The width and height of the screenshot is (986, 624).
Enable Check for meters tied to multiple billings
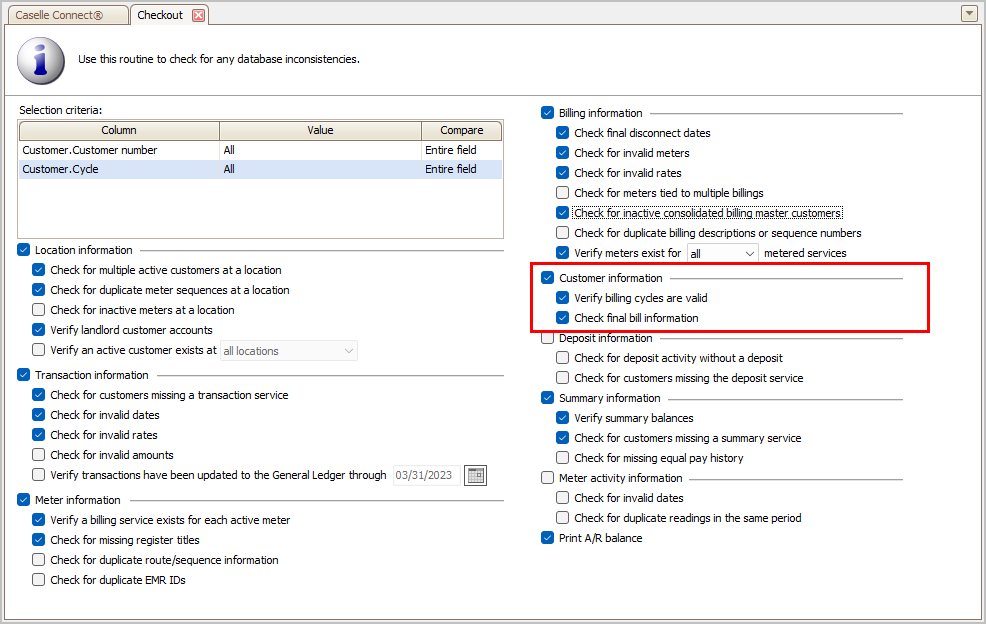point(562,193)
